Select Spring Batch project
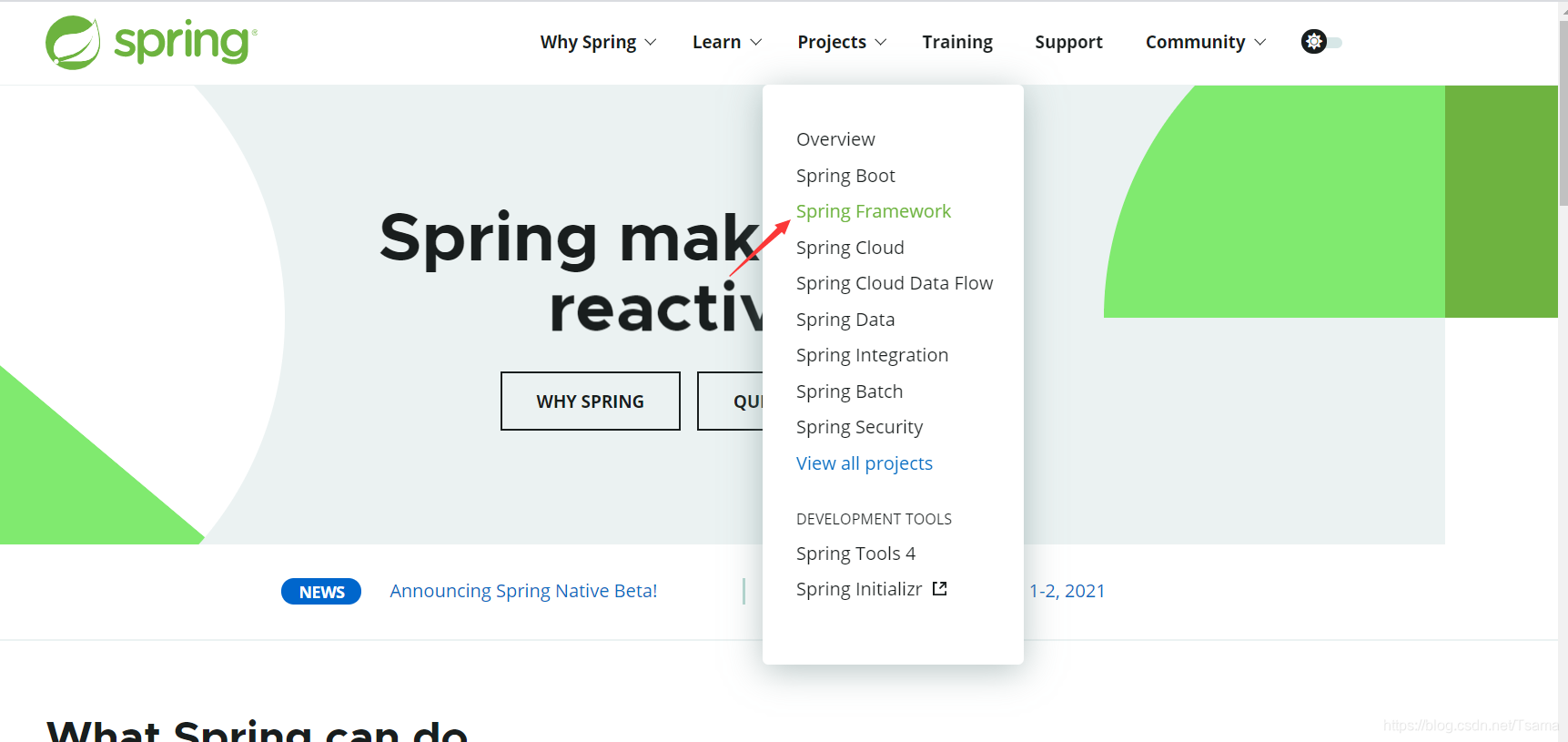Image resolution: width=1568 pixels, height=742 pixels. coord(849,391)
